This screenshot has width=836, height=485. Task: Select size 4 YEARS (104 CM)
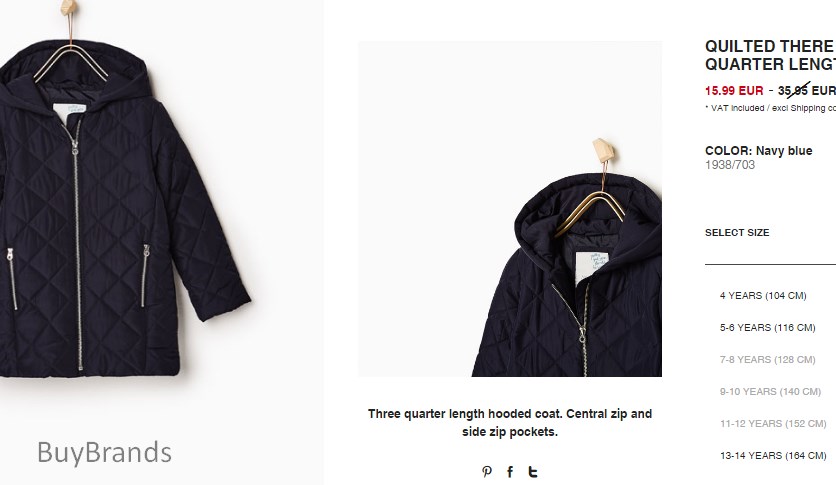[x=763, y=296]
